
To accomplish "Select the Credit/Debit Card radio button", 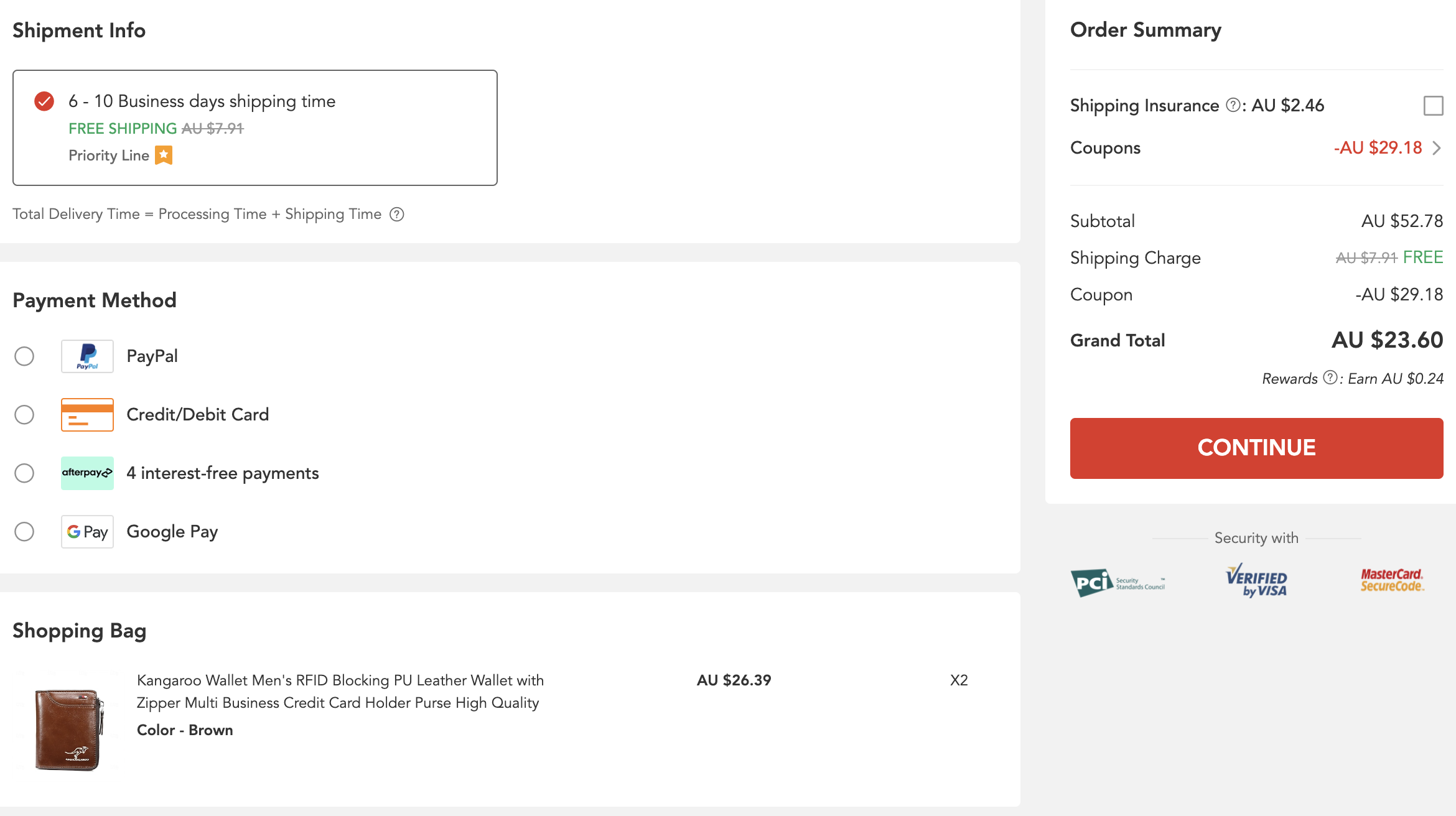I will [x=24, y=415].
